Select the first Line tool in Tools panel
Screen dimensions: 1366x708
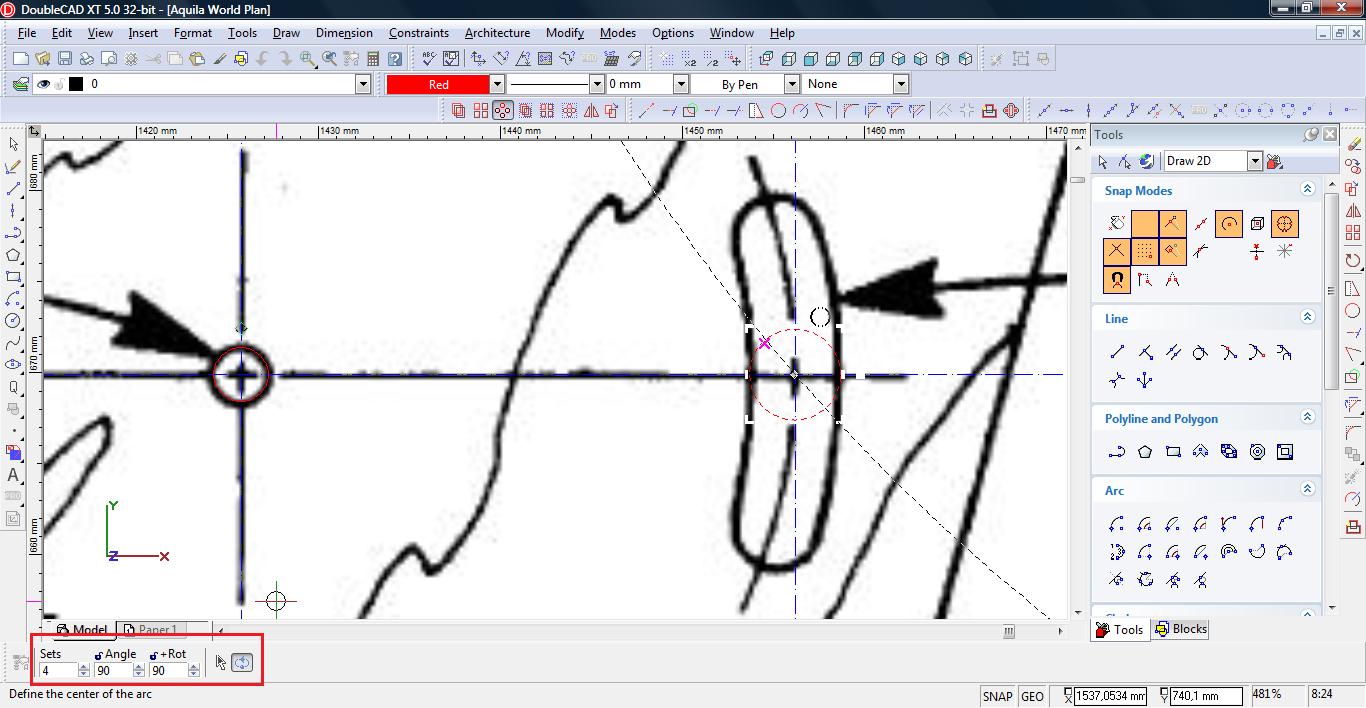click(x=1117, y=352)
